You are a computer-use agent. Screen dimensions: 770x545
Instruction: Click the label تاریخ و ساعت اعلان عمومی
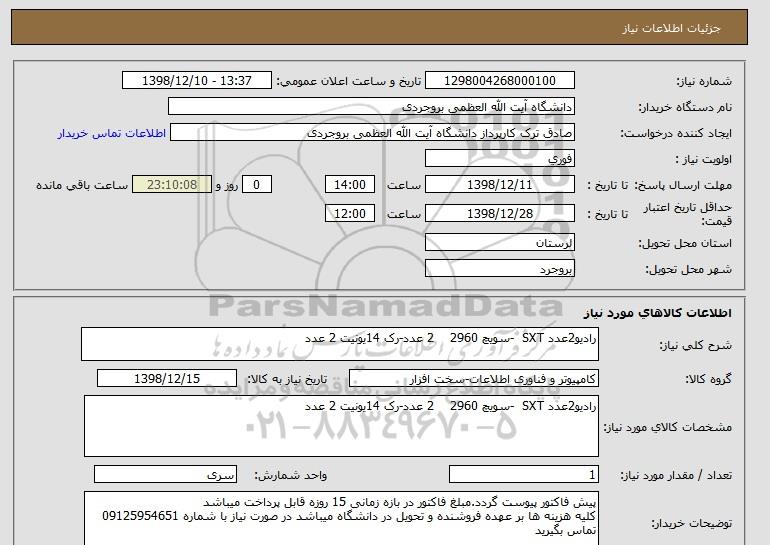click(349, 81)
